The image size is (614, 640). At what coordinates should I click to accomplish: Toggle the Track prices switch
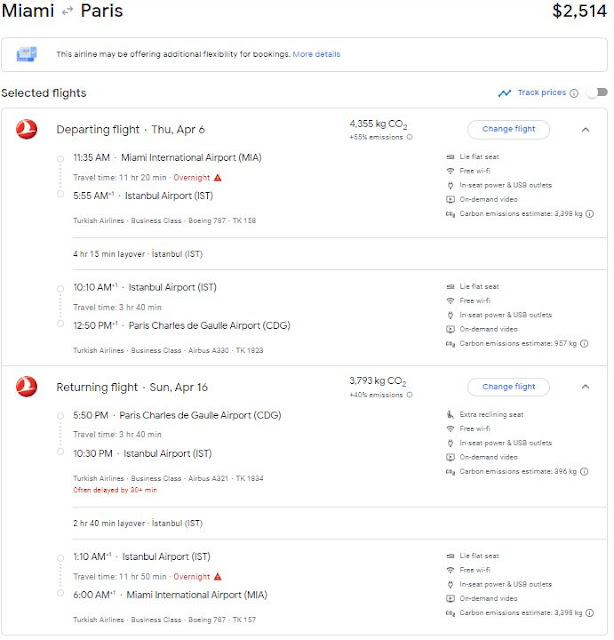click(x=597, y=93)
